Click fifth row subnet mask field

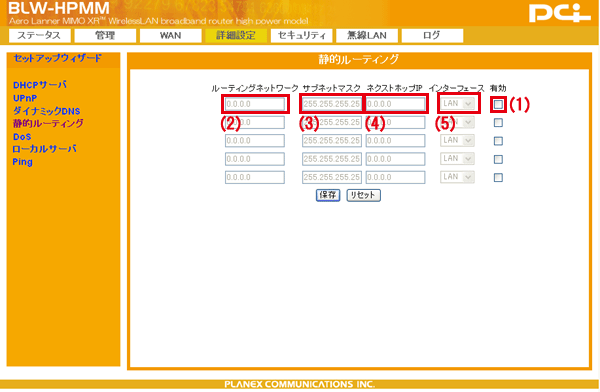331,178
